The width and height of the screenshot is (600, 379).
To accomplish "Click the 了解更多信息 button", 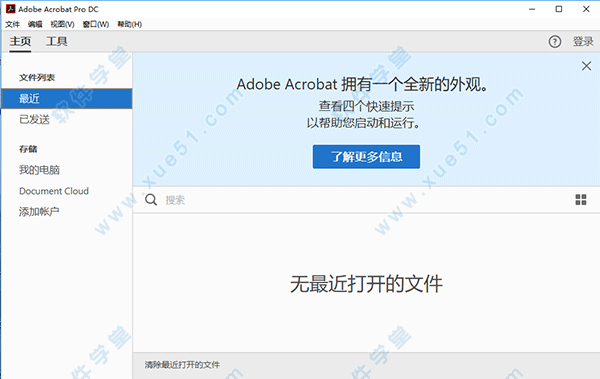I will click(x=366, y=157).
